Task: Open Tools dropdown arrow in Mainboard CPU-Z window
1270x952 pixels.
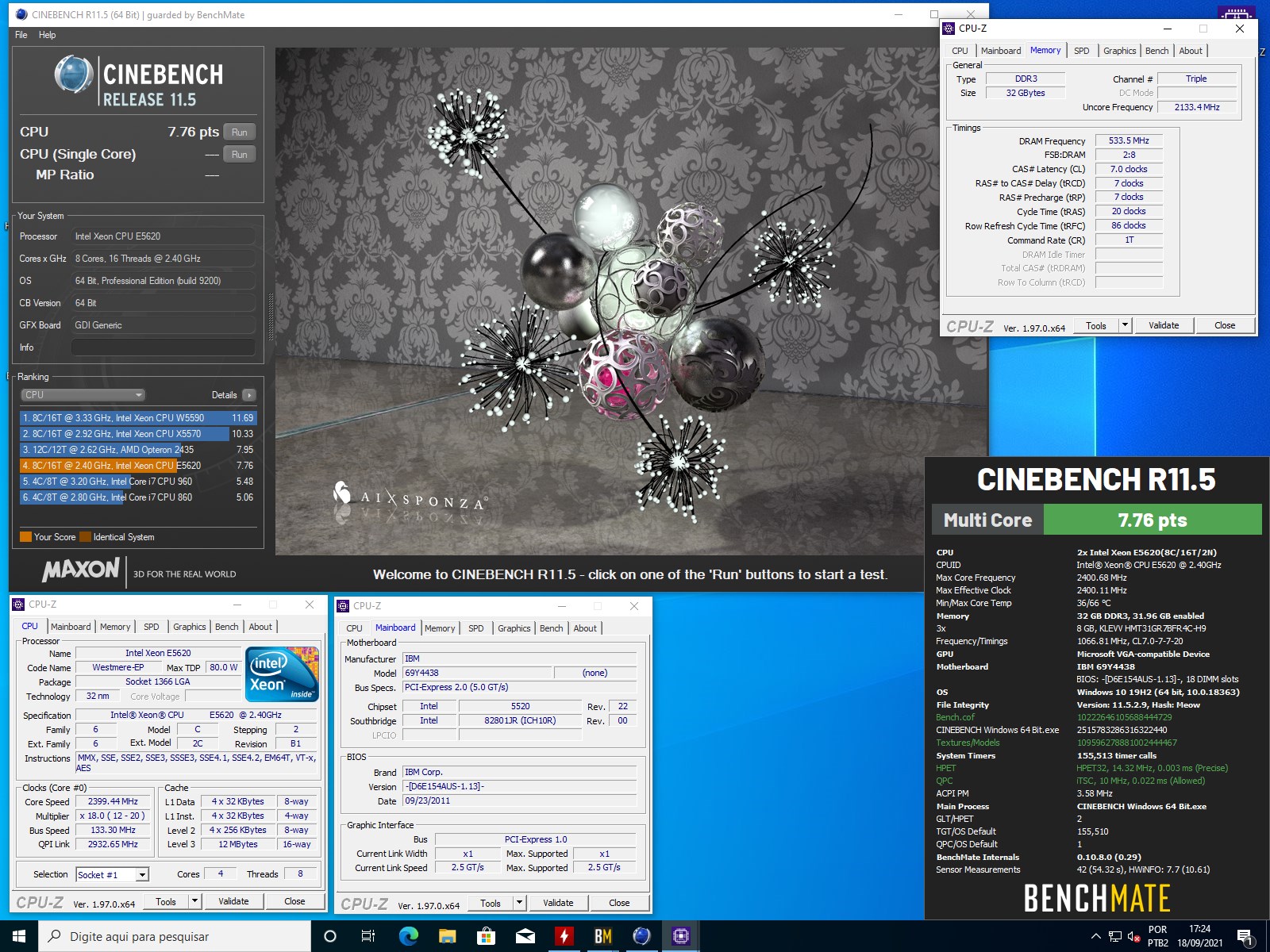Action: [x=519, y=903]
